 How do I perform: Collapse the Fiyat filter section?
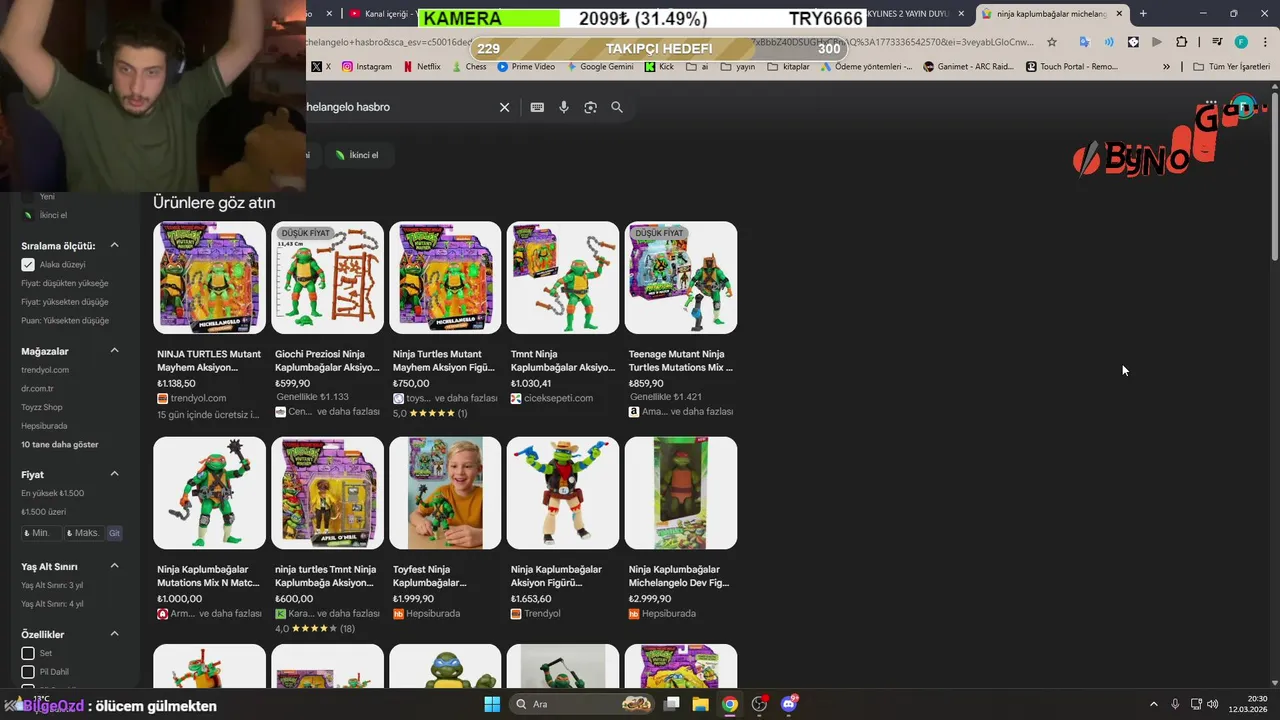[x=114, y=474]
